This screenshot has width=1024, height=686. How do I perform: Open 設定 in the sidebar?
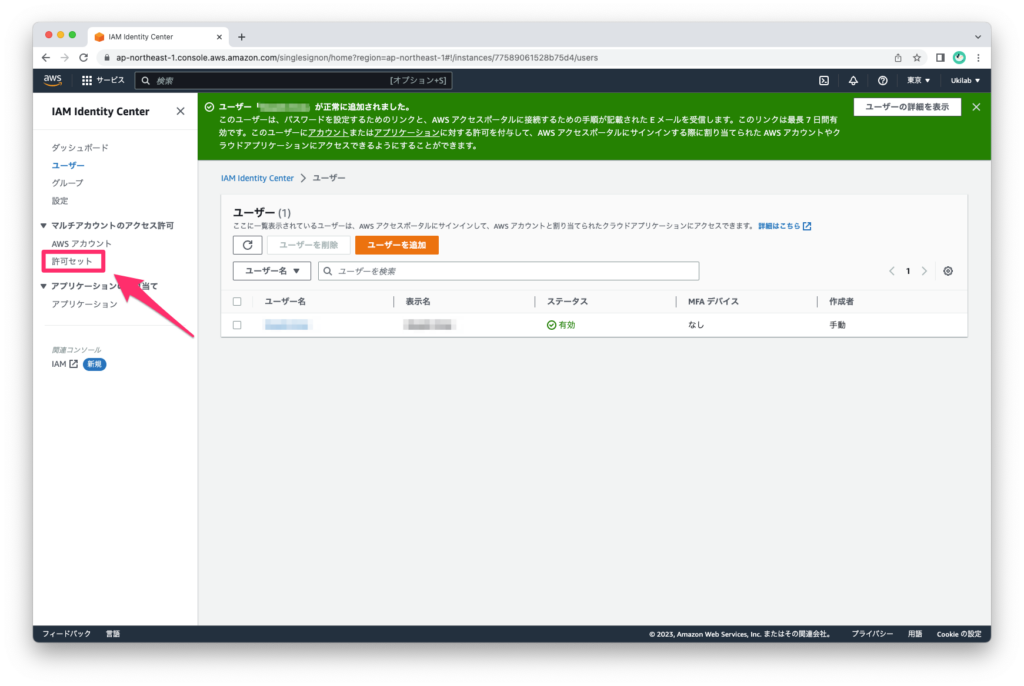click(60, 201)
